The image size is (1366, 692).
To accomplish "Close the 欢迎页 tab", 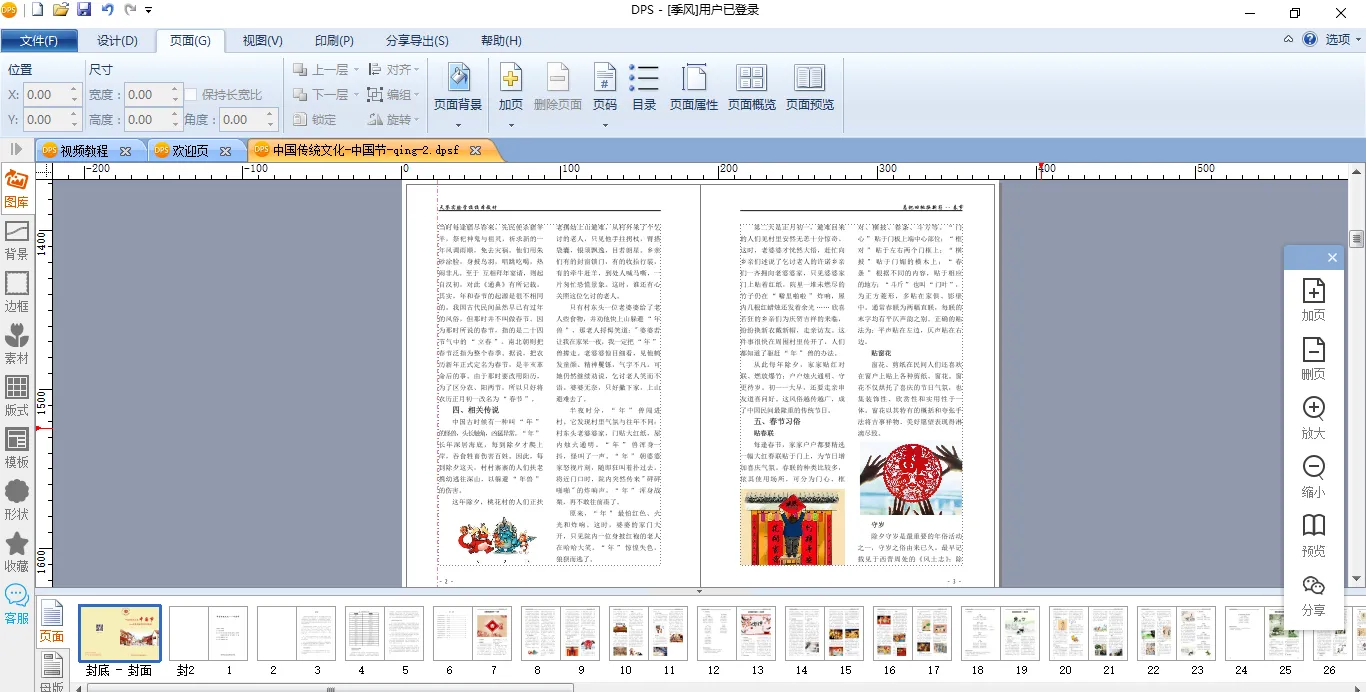I will [x=226, y=151].
